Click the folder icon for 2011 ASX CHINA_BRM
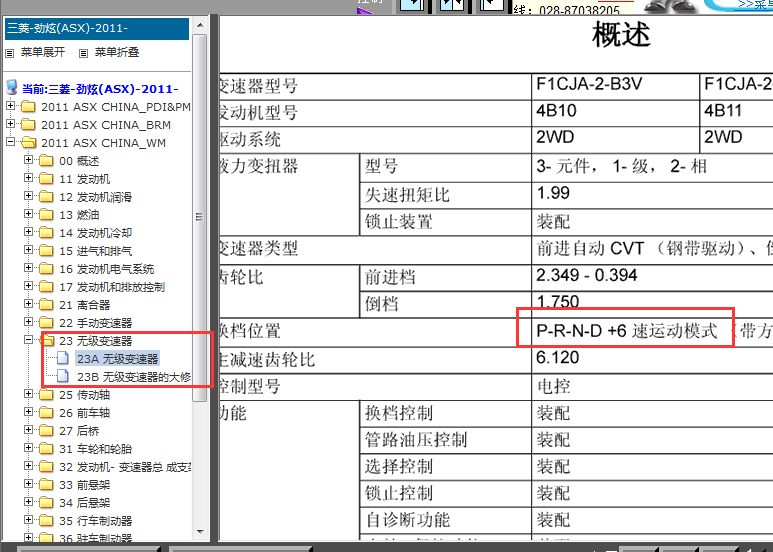The height and width of the screenshot is (552, 773). 28,125
